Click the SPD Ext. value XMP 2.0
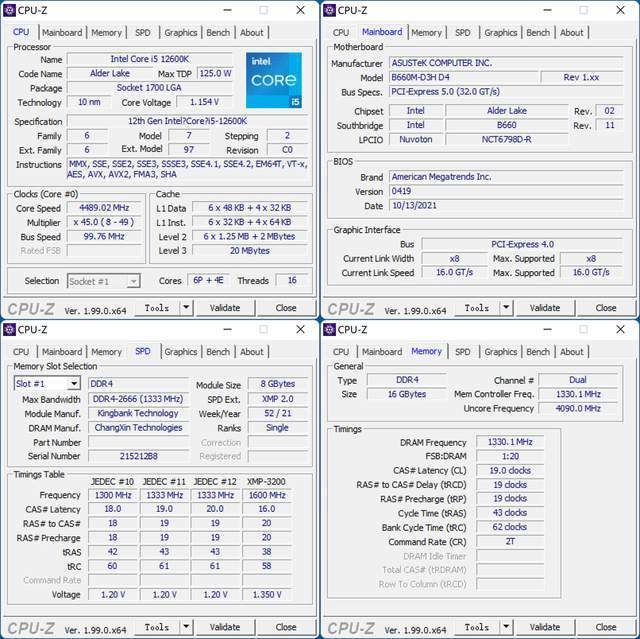This screenshot has height=639, width=640. click(x=278, y=399)
